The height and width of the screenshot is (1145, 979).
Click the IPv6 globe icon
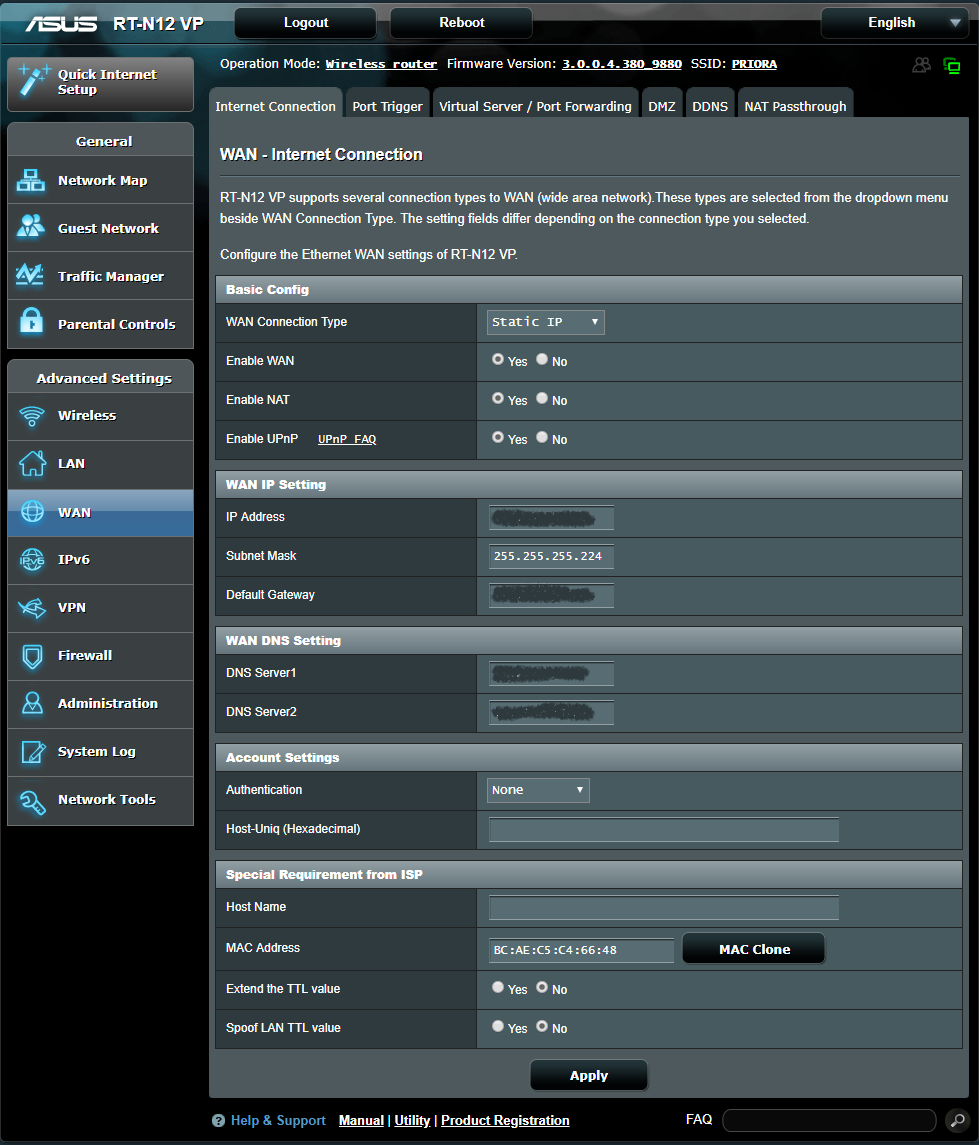32,560
